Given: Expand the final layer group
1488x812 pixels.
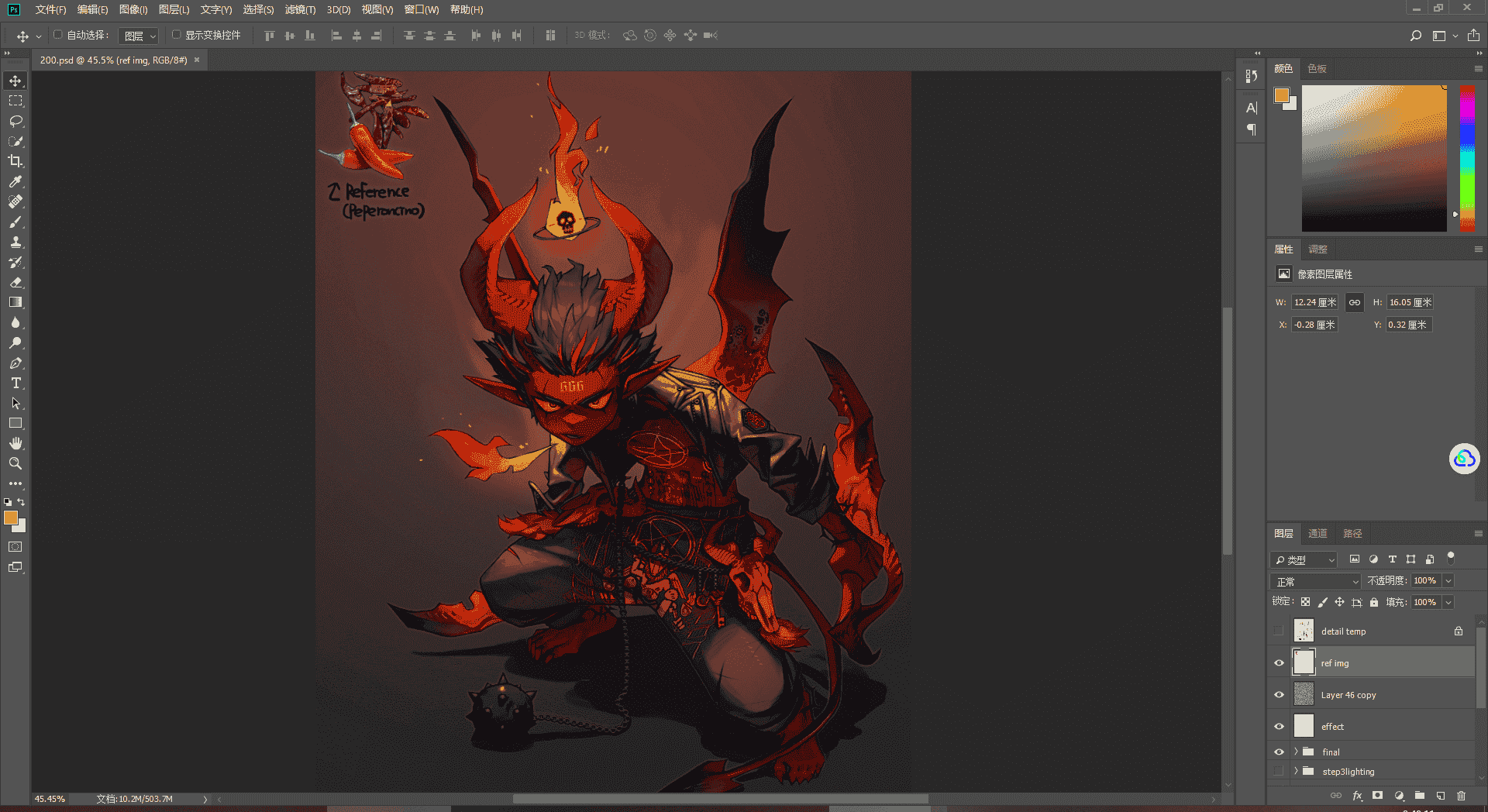Looking at the screenshot, I should [1296, 752].
